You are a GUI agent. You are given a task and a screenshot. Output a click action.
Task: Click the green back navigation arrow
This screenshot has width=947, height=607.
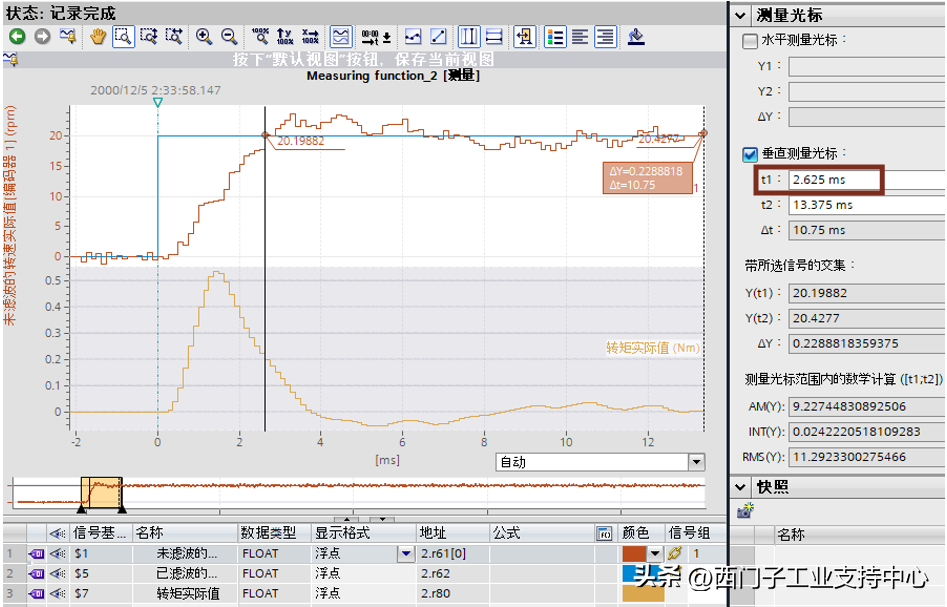coord(17,37)
